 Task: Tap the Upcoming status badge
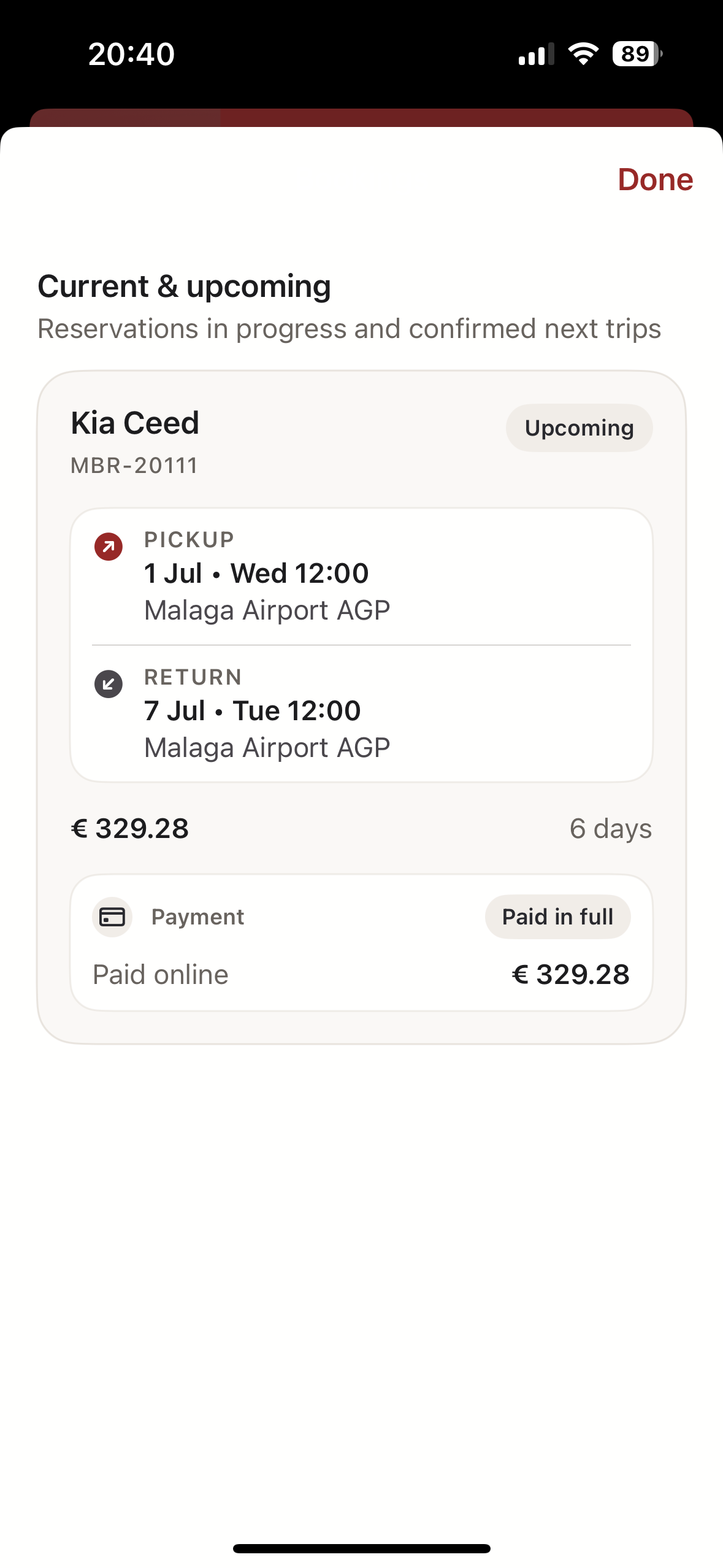(x=579, y=428)
